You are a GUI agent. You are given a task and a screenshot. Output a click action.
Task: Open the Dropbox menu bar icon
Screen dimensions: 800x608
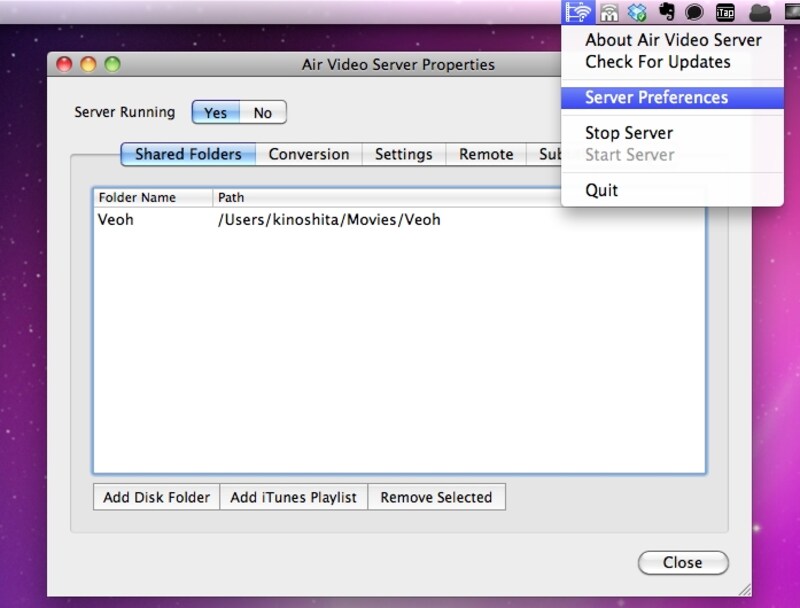pos(638,12)
